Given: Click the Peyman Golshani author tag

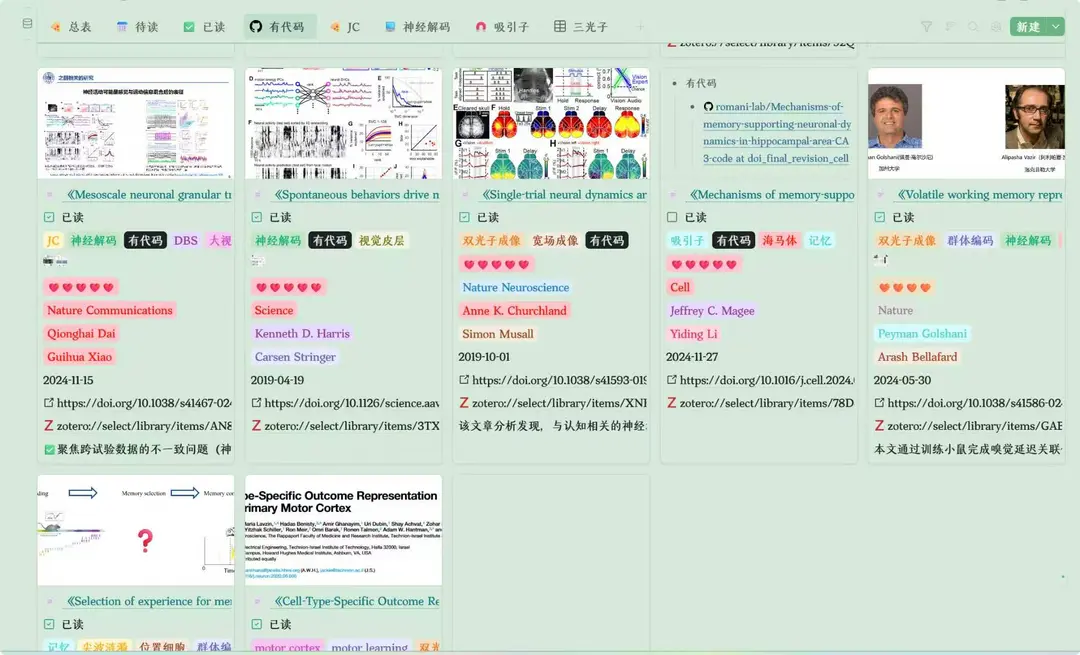Looking at the screenshot, I should (922, 333).
